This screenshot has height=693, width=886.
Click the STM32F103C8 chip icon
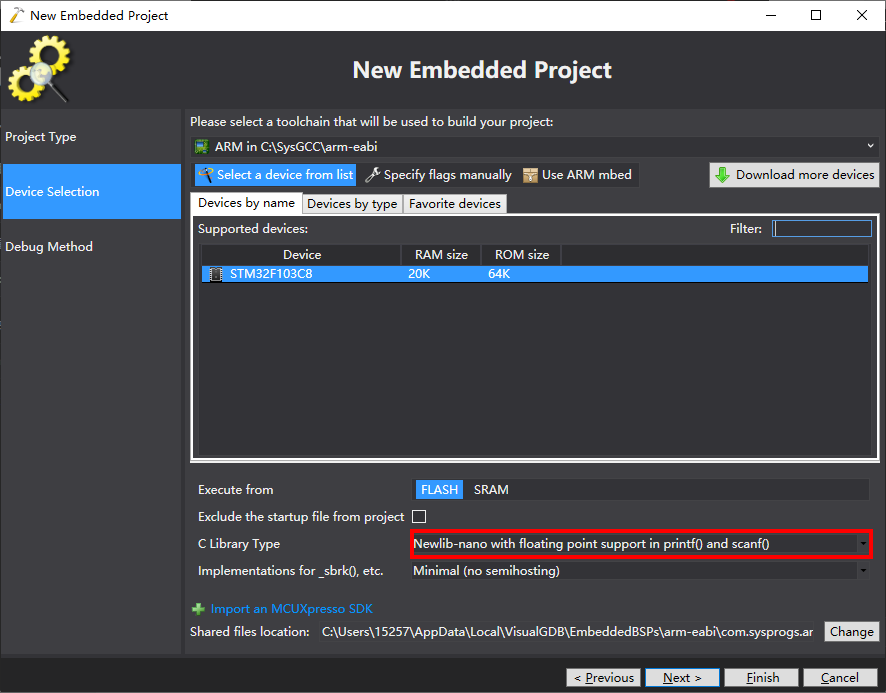pos(216,274)
